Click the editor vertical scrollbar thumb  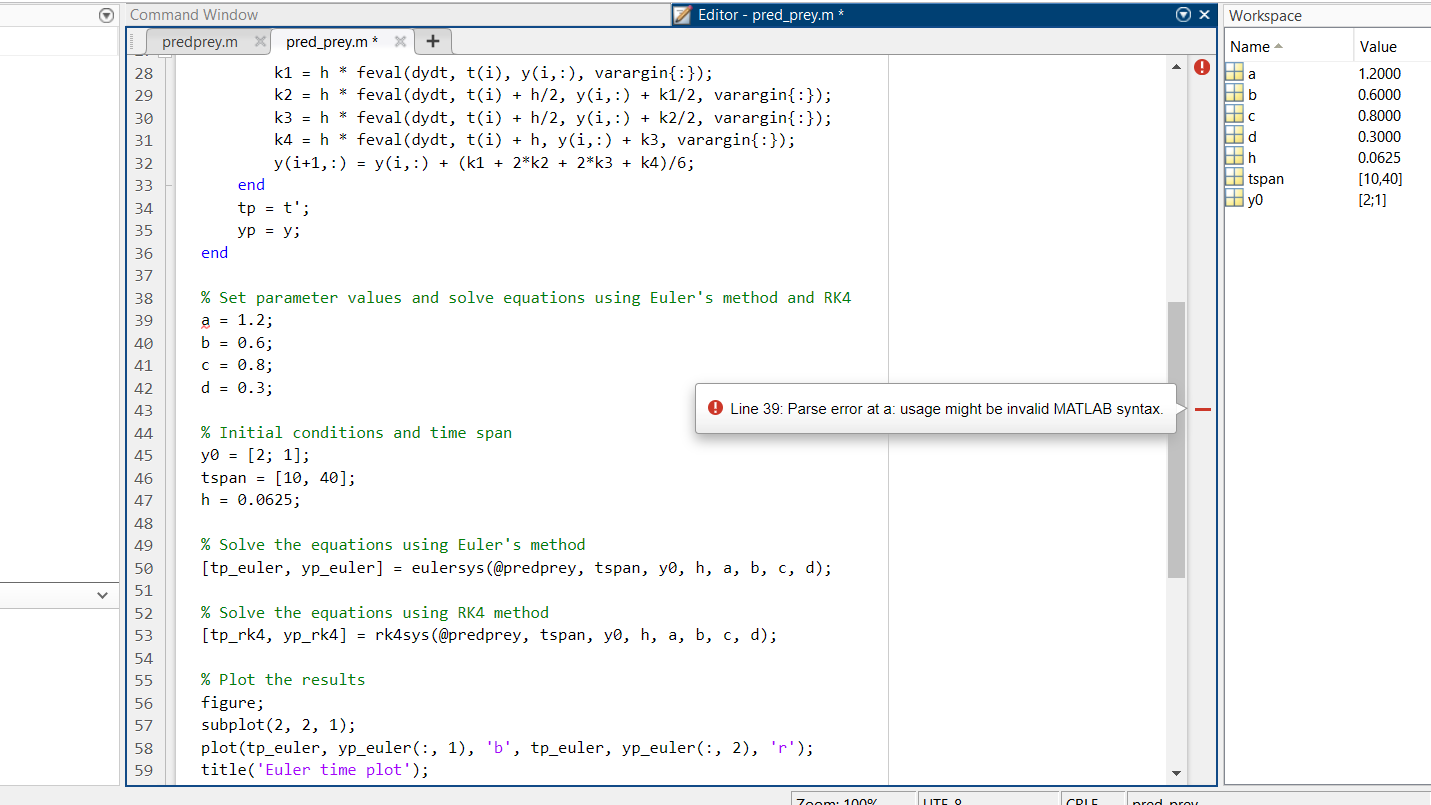pyautogui.click(x=1176, y=440)
